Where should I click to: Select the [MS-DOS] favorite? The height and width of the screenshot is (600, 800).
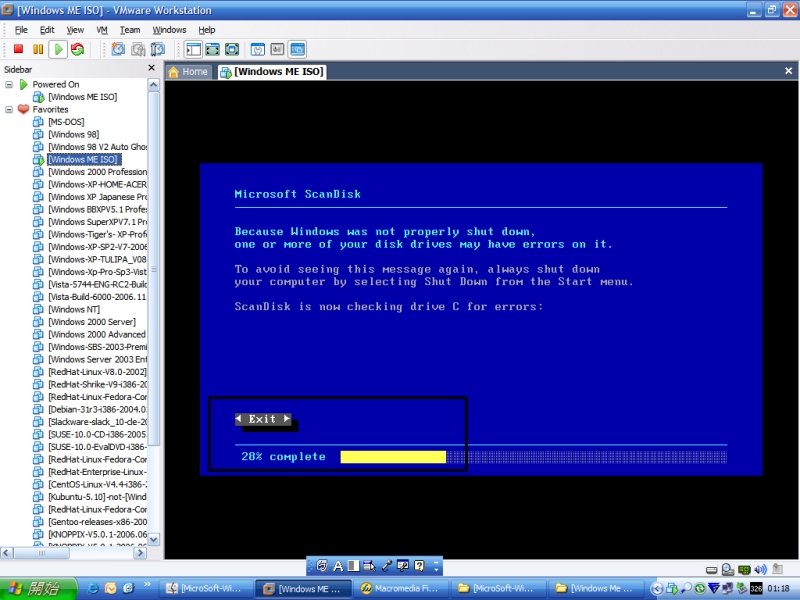click(x=66, y=122)
